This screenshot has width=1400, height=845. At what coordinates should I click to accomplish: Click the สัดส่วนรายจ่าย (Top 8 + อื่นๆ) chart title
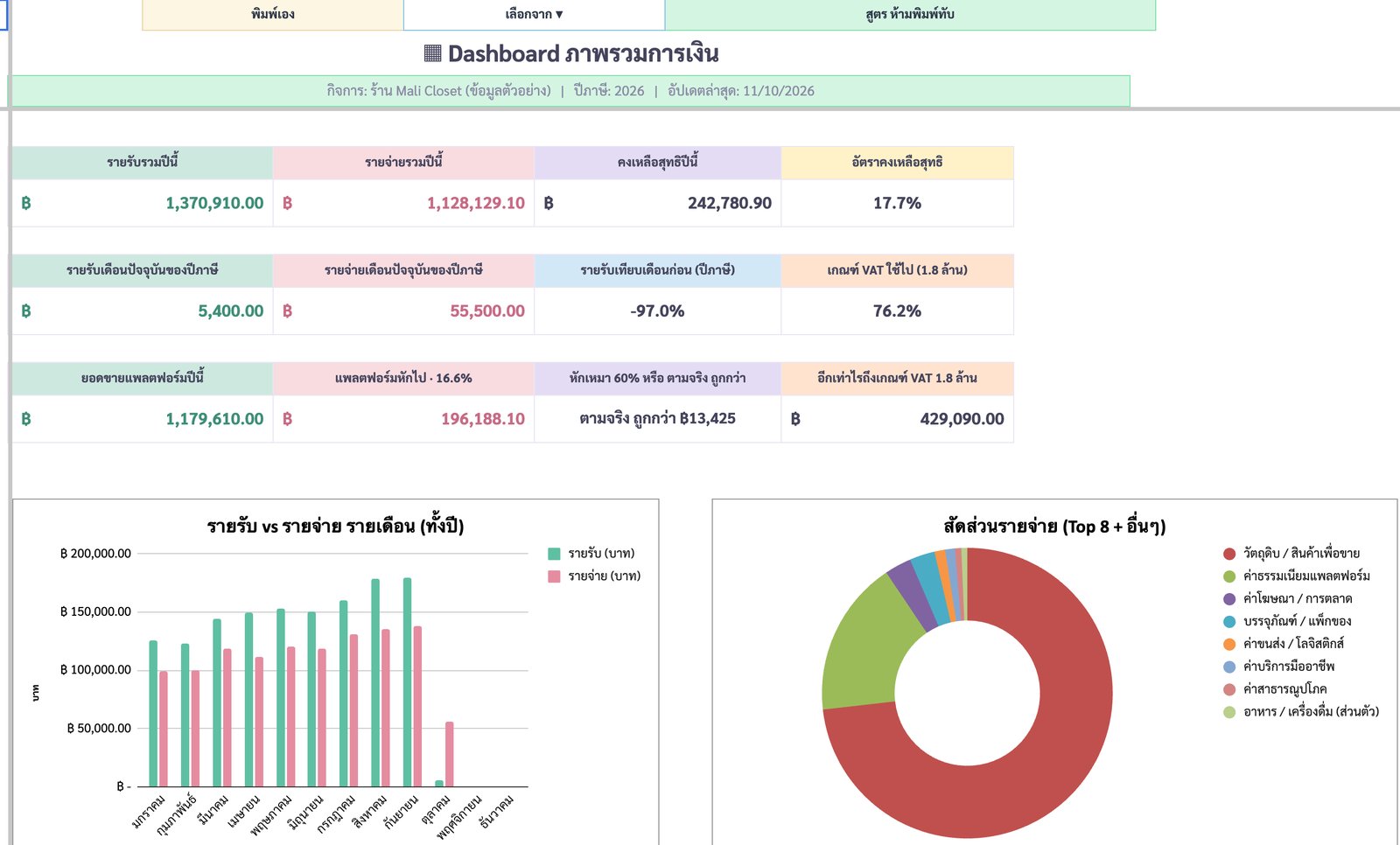tap(1054, 527)
